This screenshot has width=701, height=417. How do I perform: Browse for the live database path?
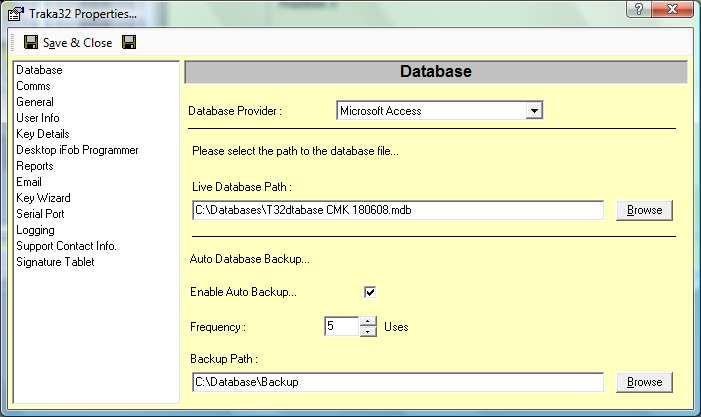[x=644, y=210]
